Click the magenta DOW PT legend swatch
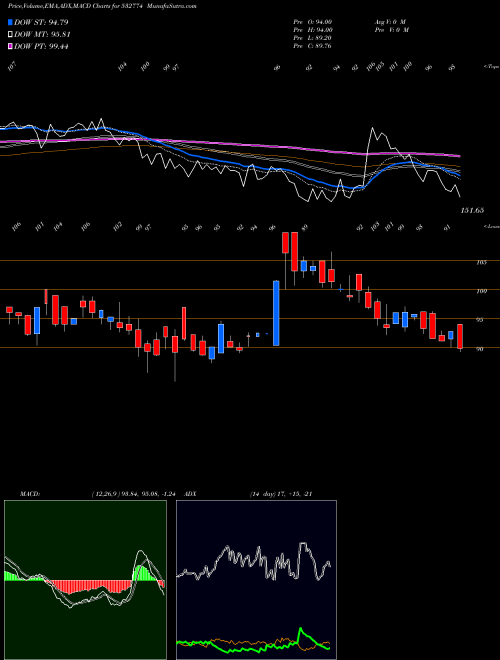This screenshot has width=500, height=660. (10, 47)
